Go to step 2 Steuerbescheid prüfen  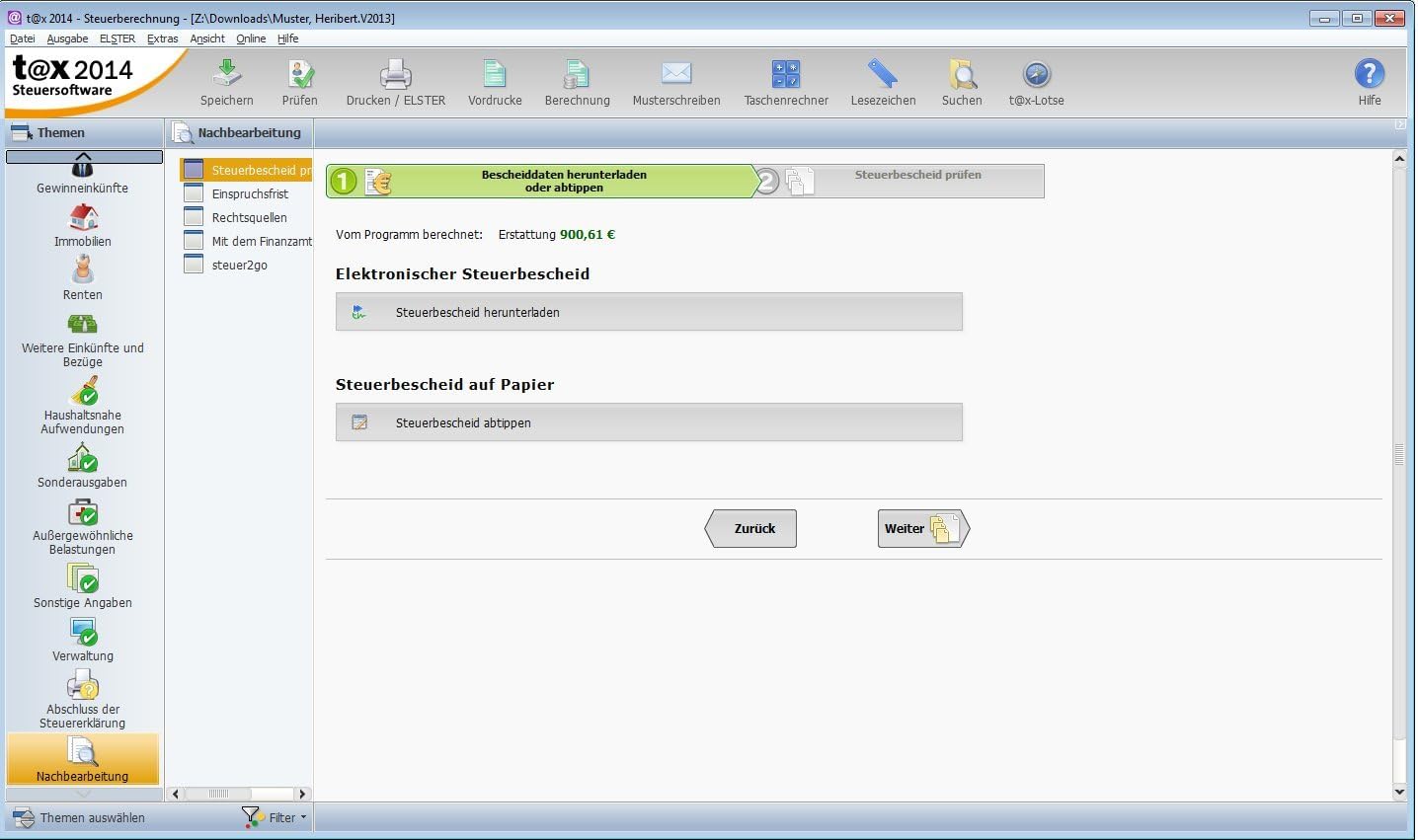pyautogui.click(x=916, y=181)
